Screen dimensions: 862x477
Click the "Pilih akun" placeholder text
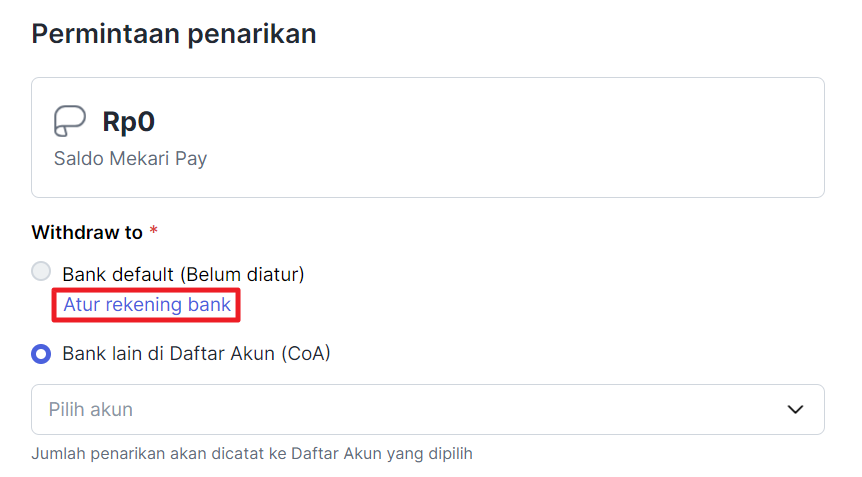pos(91,409)
